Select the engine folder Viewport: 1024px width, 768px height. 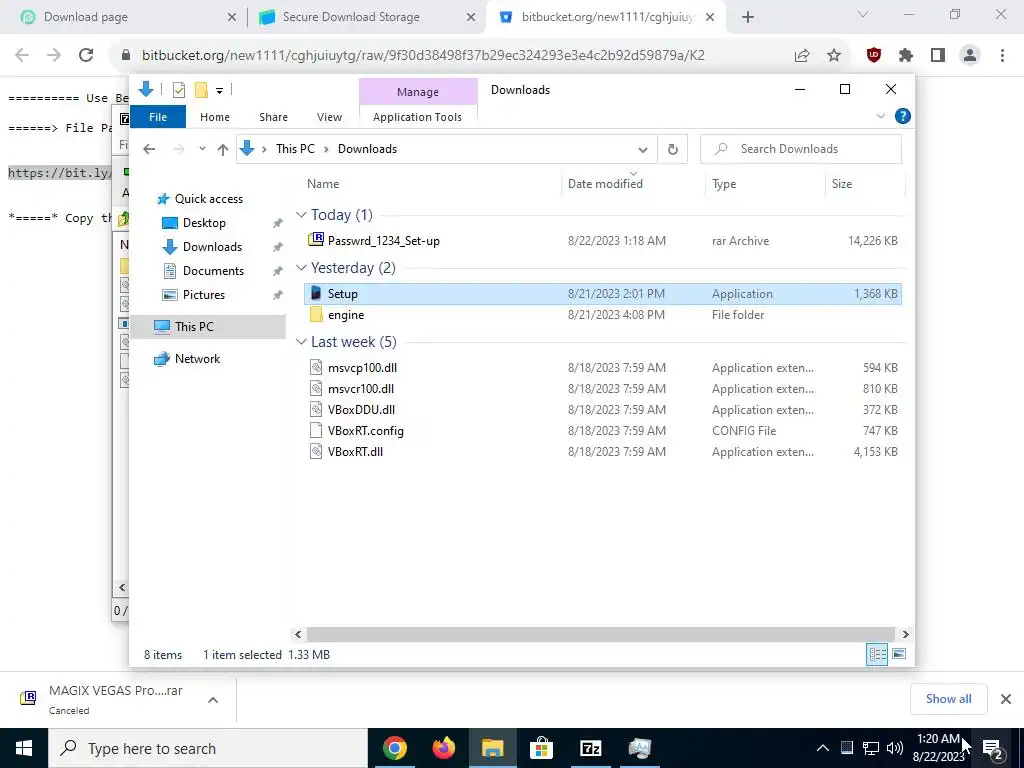[603, 315]
